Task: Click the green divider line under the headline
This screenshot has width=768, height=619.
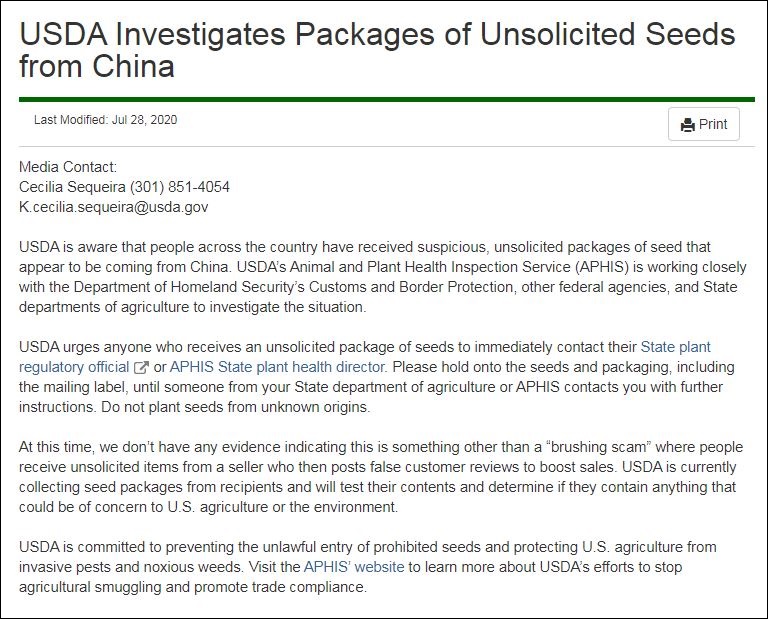Action: [384, 99]
